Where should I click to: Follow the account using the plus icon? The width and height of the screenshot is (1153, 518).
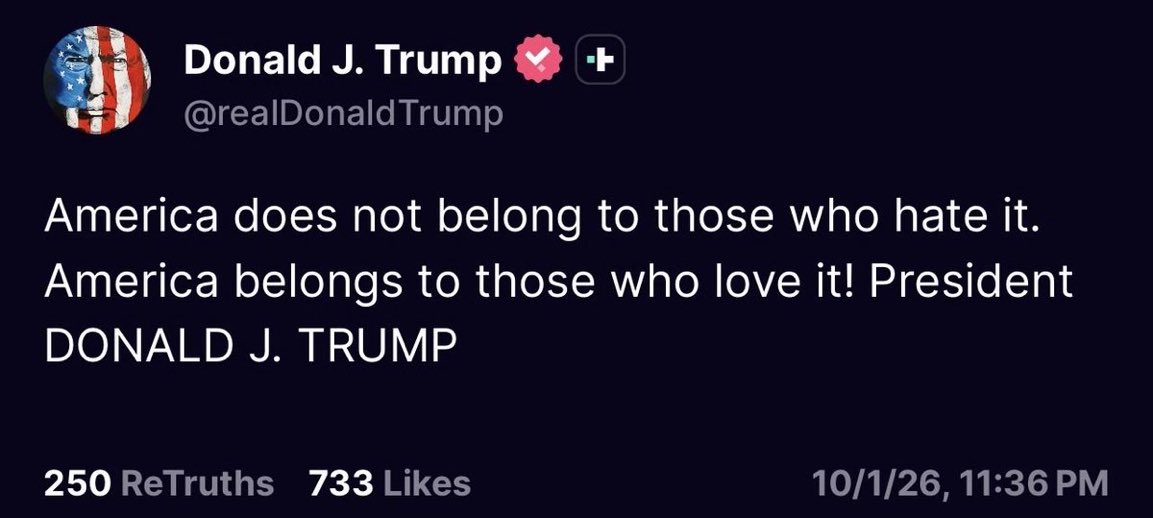pos(602,61)
